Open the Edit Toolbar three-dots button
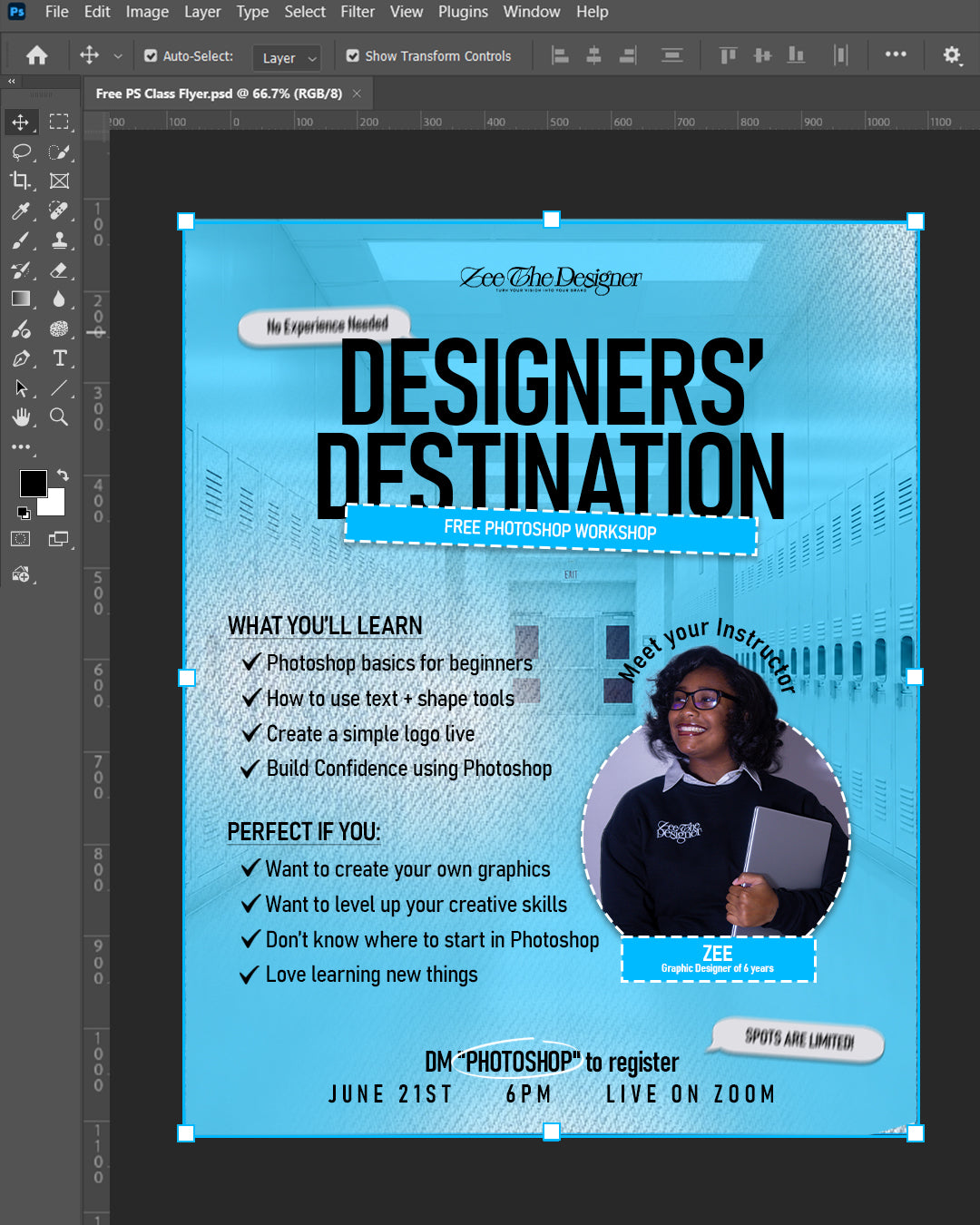980x1225 pixels. click(20, 447)
